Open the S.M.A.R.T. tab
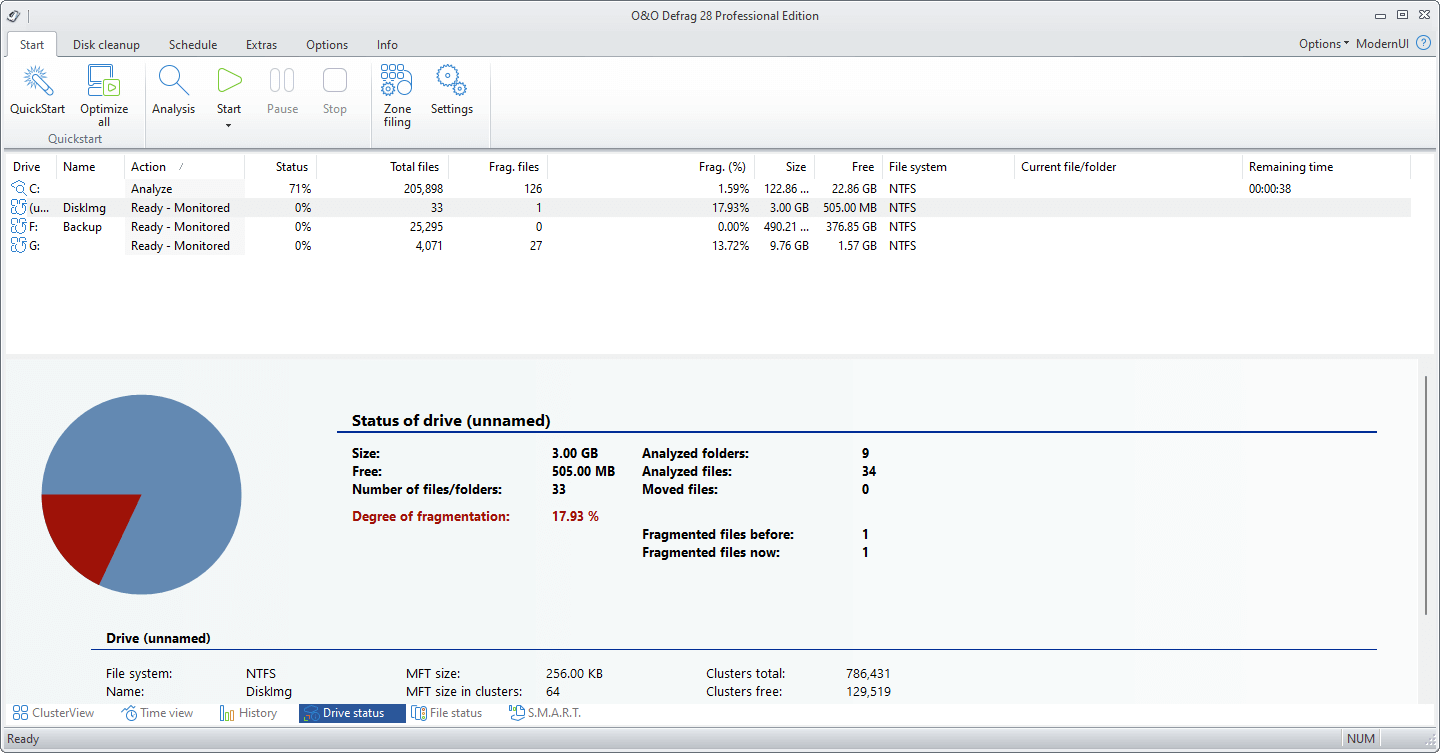This screenshot has width=1440, height=753. [545, 713]
